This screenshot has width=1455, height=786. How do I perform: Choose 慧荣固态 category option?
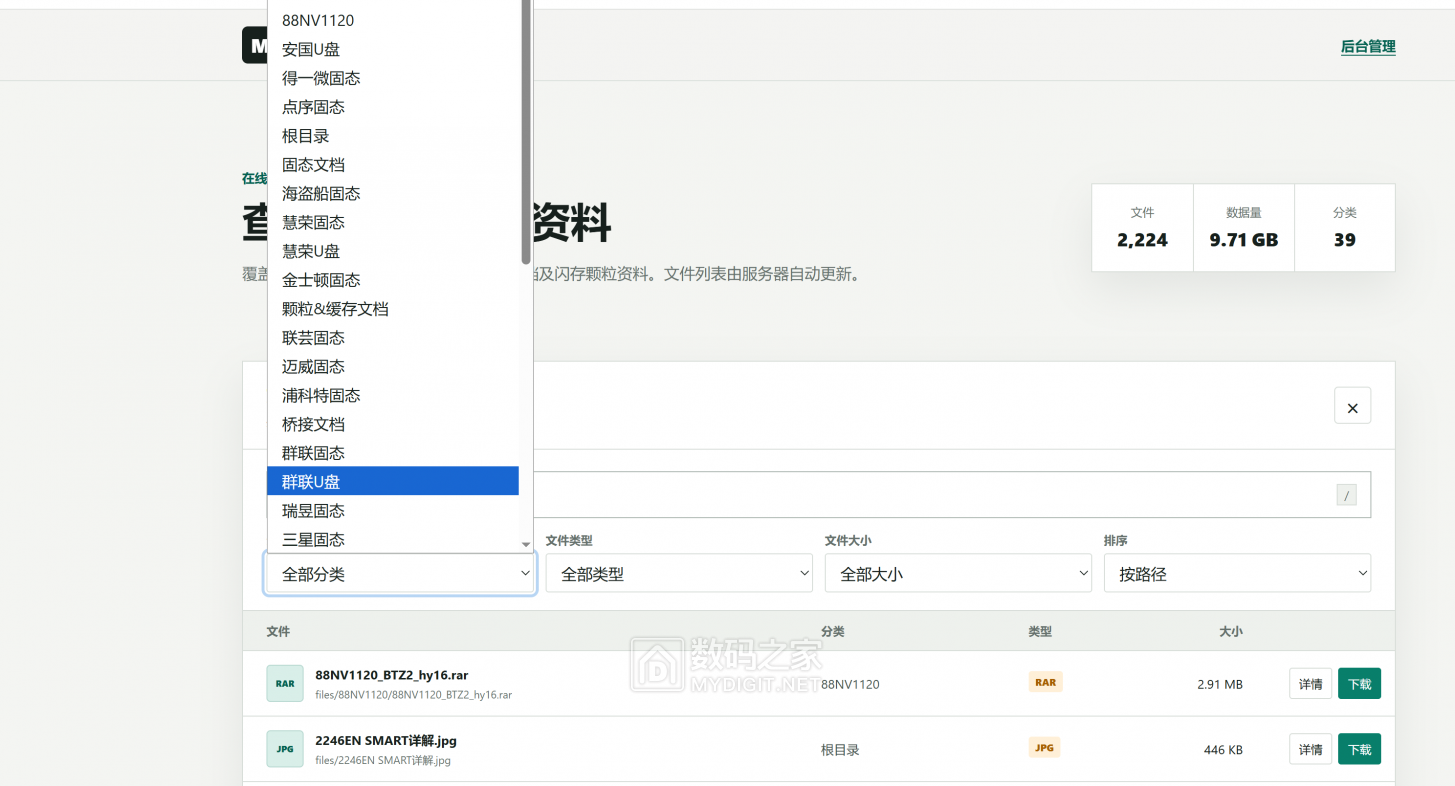(392, 222)
